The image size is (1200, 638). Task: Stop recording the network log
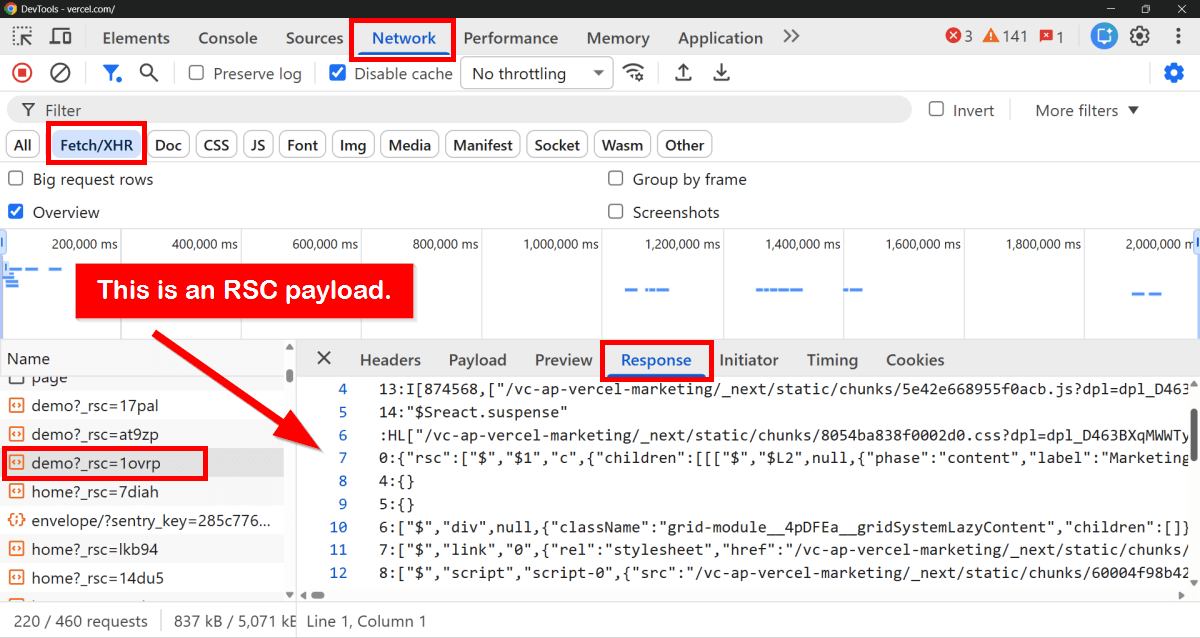click(21, 72)
